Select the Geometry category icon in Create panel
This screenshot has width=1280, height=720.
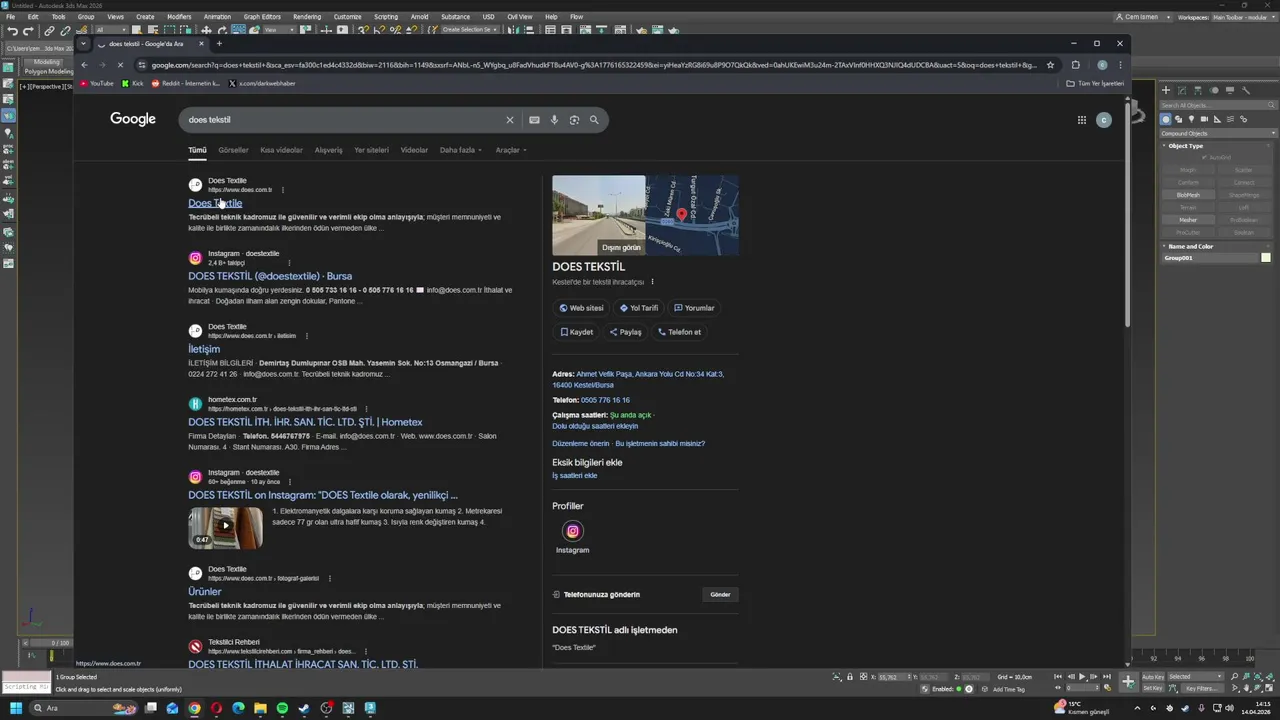point(1166,119)
